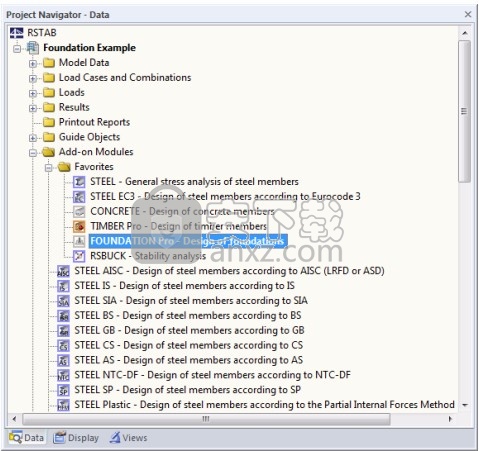This screenshot has width=479, height=451.
Task: Select the 'Load Cases and Combinations' label
Action: [125, 77]
